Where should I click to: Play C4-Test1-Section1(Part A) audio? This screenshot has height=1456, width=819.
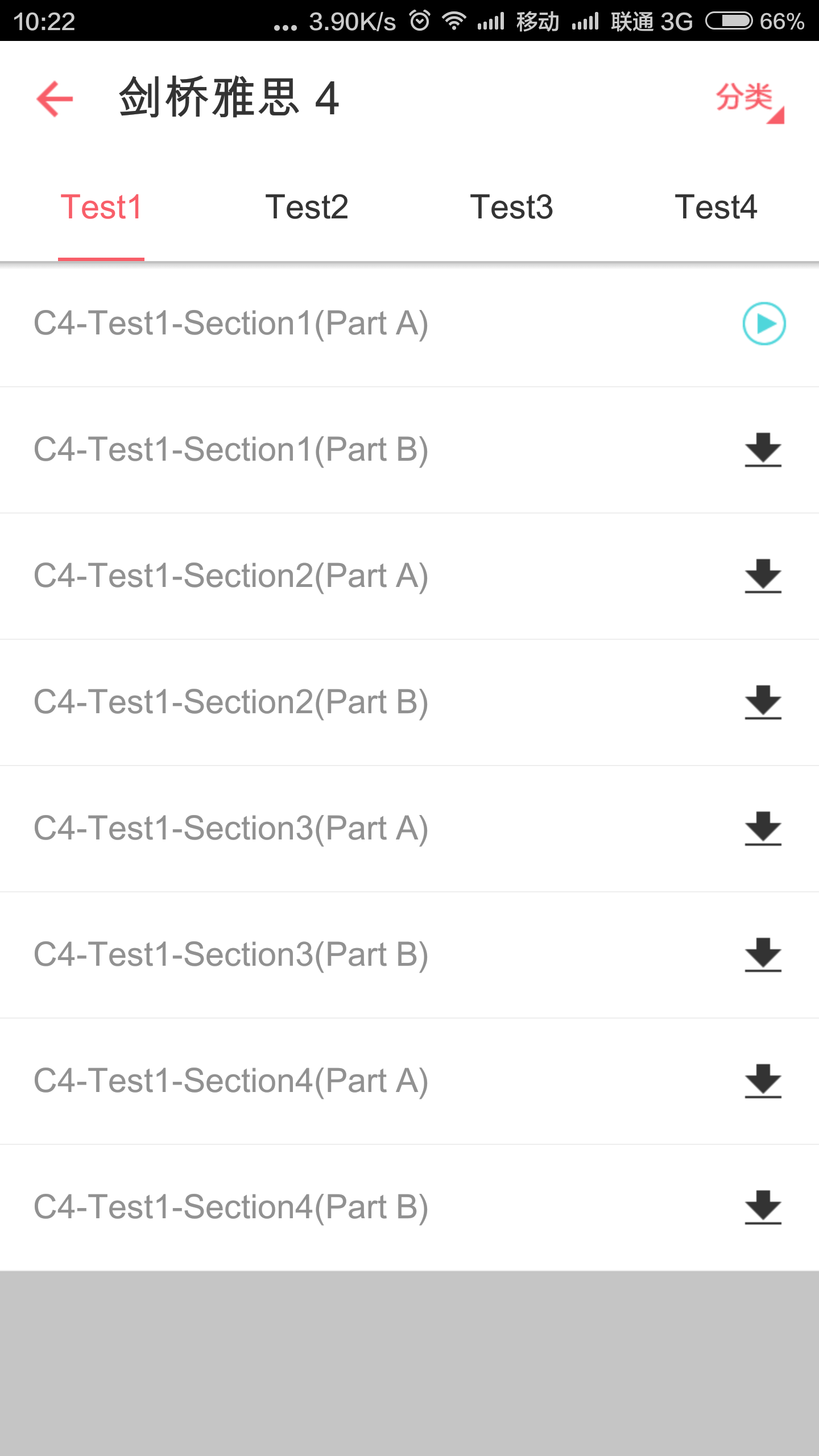click(x=764, y=324)
